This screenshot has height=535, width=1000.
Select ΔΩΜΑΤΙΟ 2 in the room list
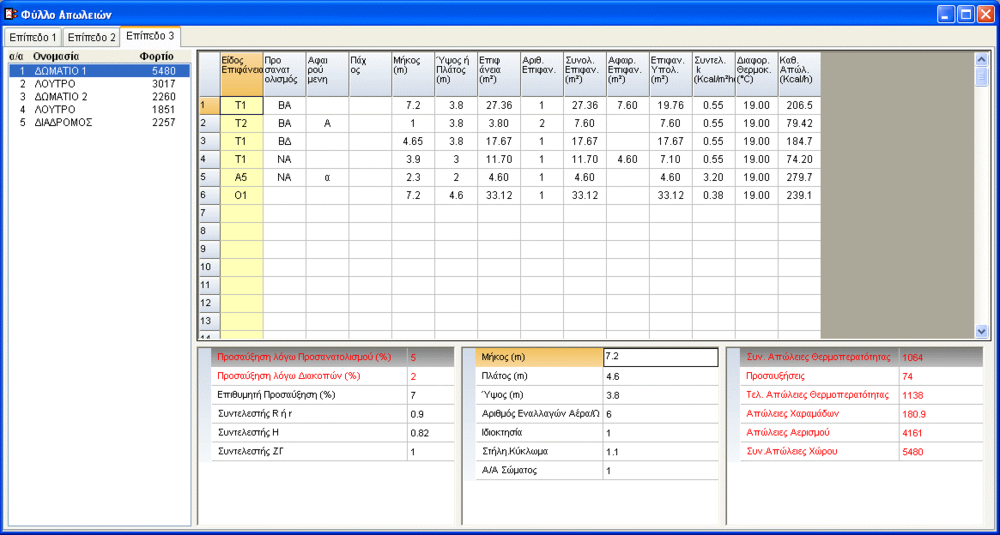click(x=62, y=97)
